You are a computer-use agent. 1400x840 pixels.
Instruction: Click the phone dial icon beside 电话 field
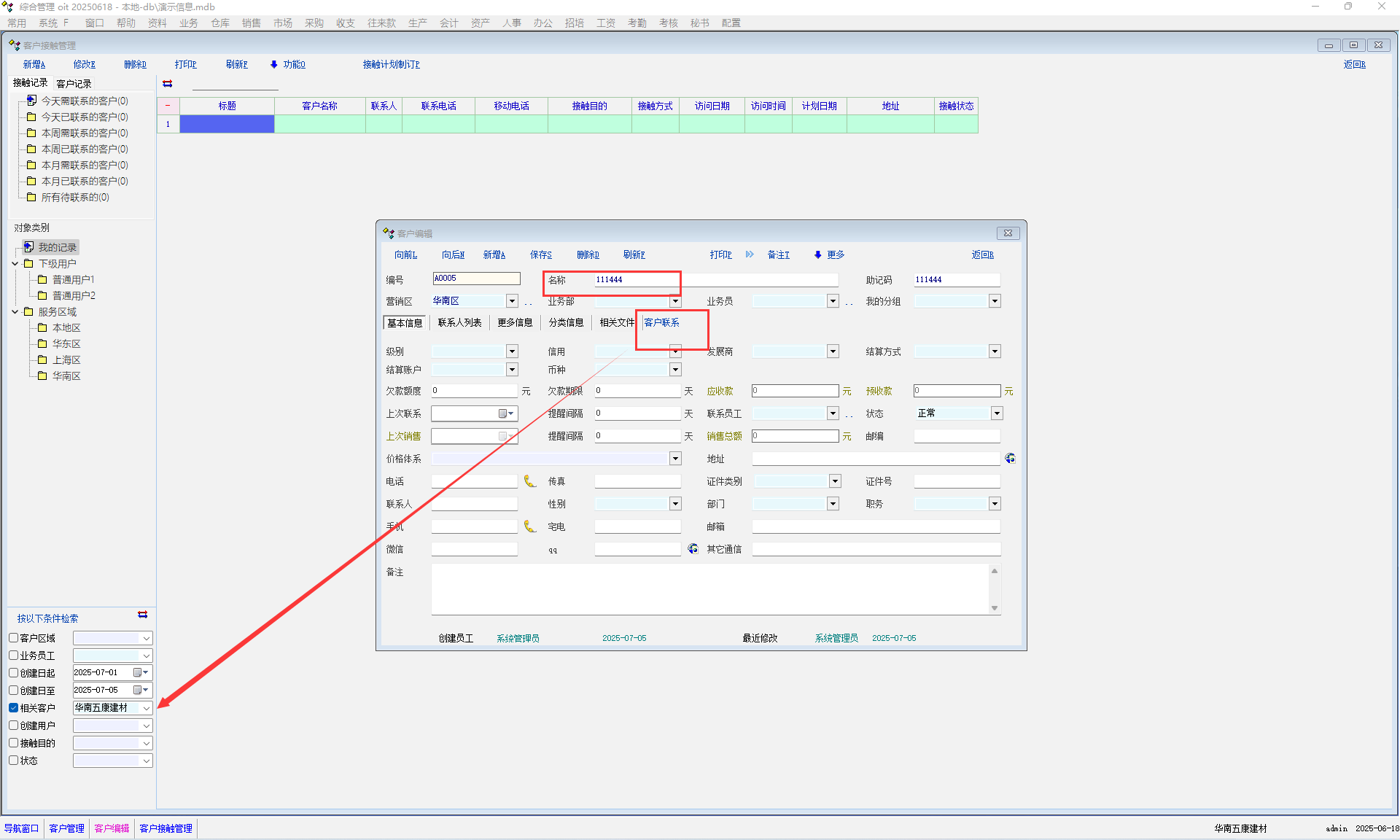[x=530, y=481]
